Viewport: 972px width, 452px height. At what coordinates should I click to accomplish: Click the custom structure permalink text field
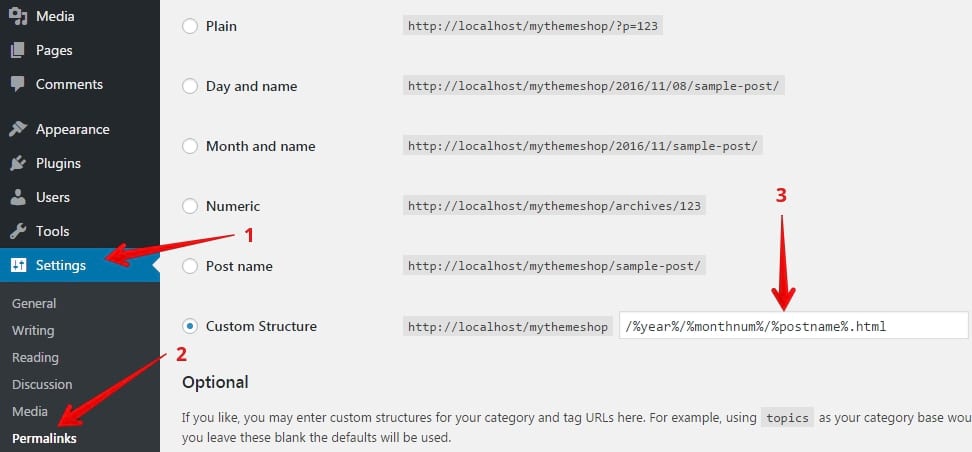pos(793,326)
